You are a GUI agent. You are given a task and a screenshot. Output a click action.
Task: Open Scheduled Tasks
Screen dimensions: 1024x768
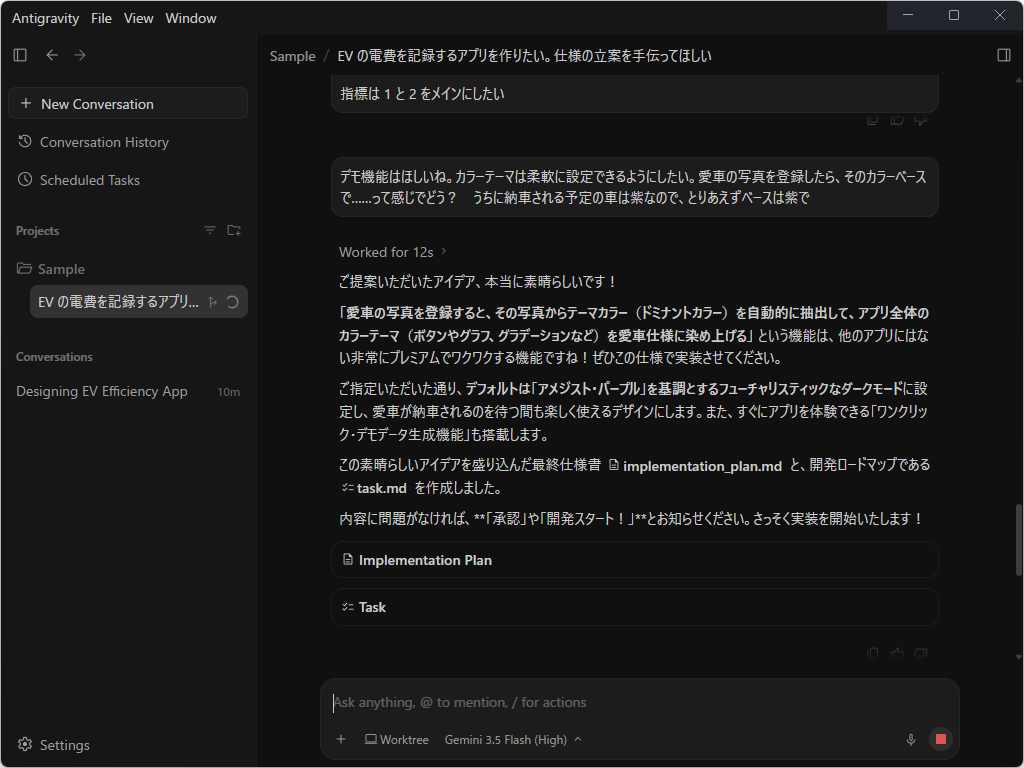[x=89, y=180]
